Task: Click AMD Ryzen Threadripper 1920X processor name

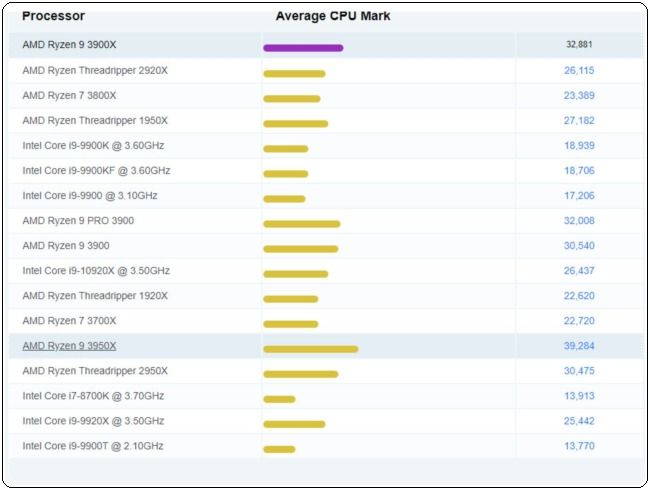Action: click(x=95, y=296)
